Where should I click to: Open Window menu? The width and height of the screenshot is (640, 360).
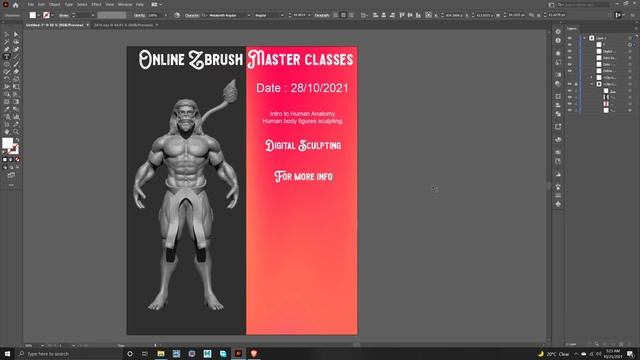[125, 4]
